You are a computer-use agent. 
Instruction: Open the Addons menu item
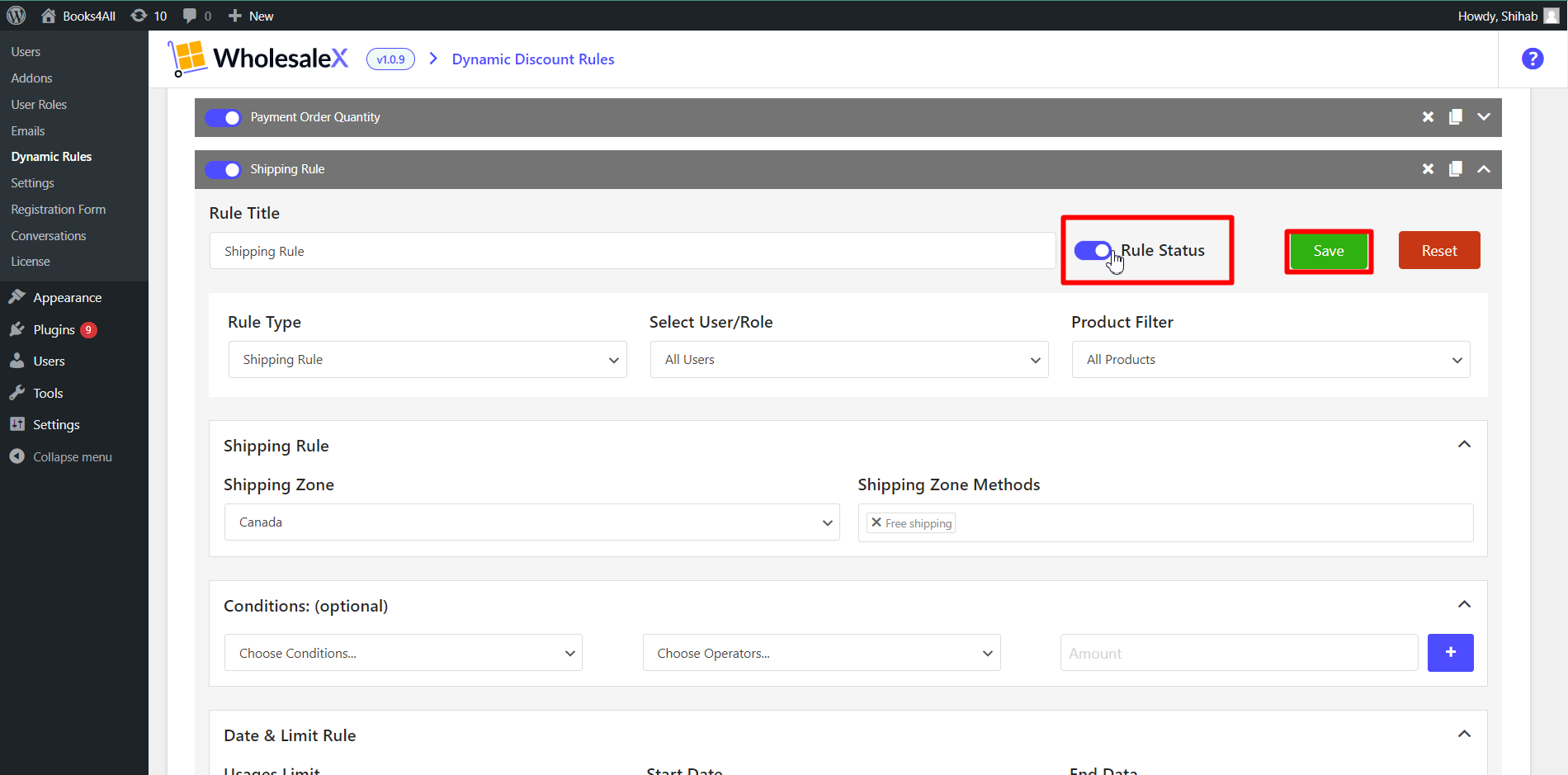31,78
